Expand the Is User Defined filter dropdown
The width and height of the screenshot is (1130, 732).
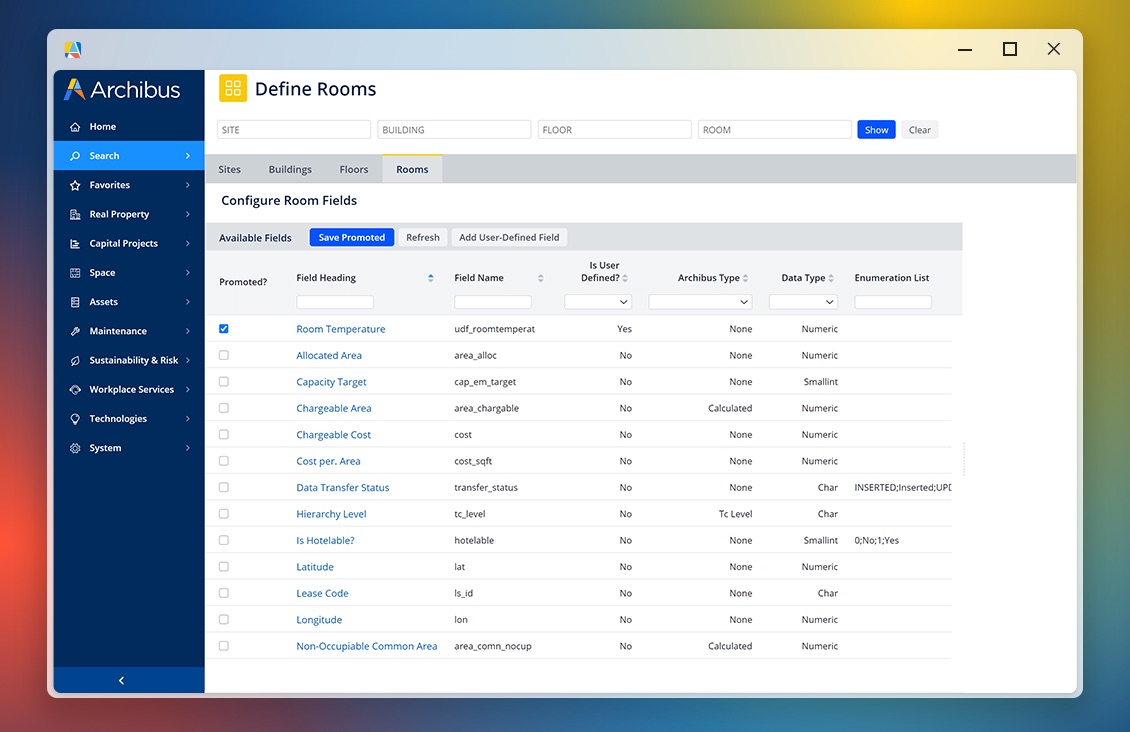coord(598,302)
